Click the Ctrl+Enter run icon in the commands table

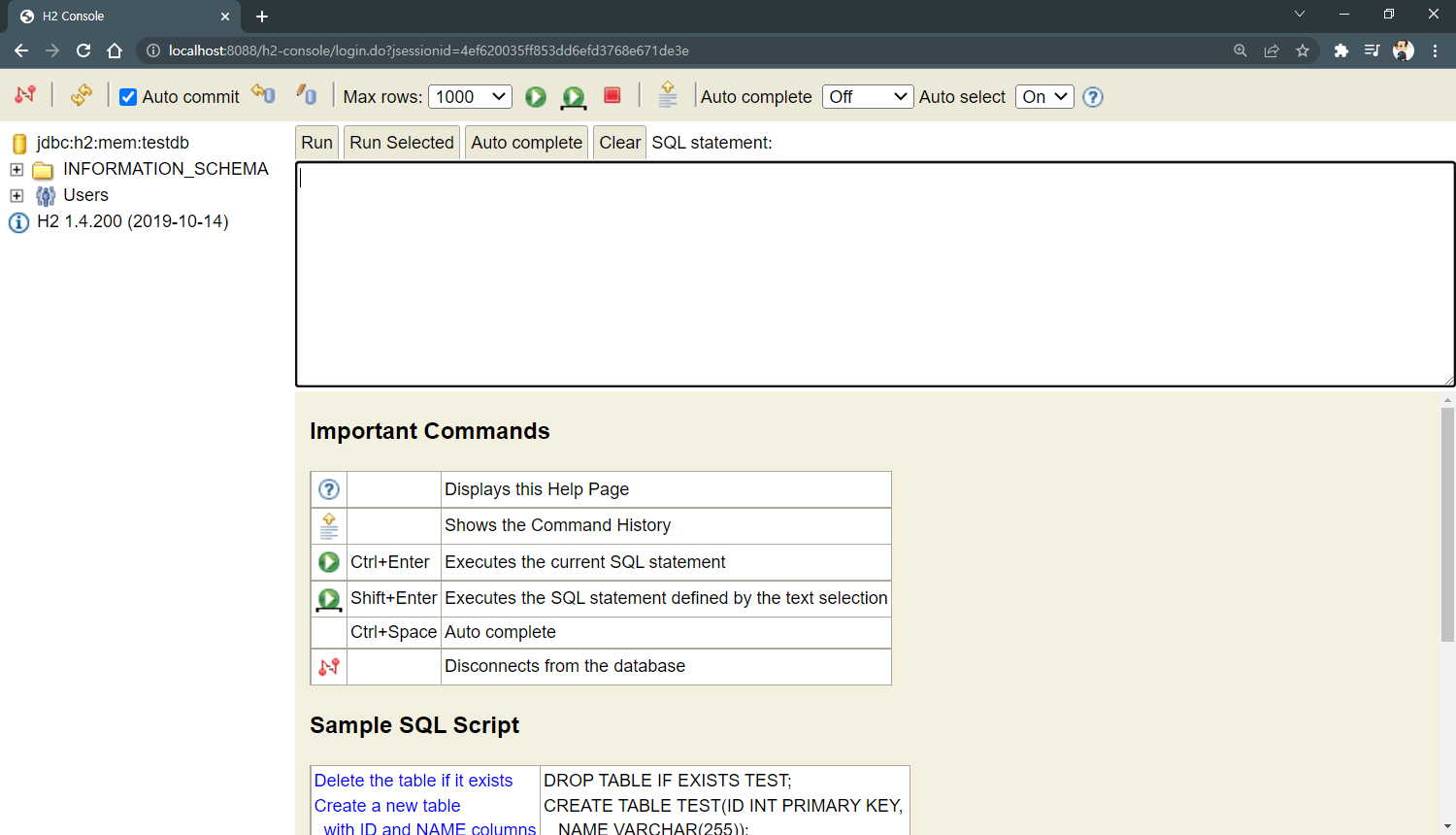pyautogui.click(x=329, y=562)
